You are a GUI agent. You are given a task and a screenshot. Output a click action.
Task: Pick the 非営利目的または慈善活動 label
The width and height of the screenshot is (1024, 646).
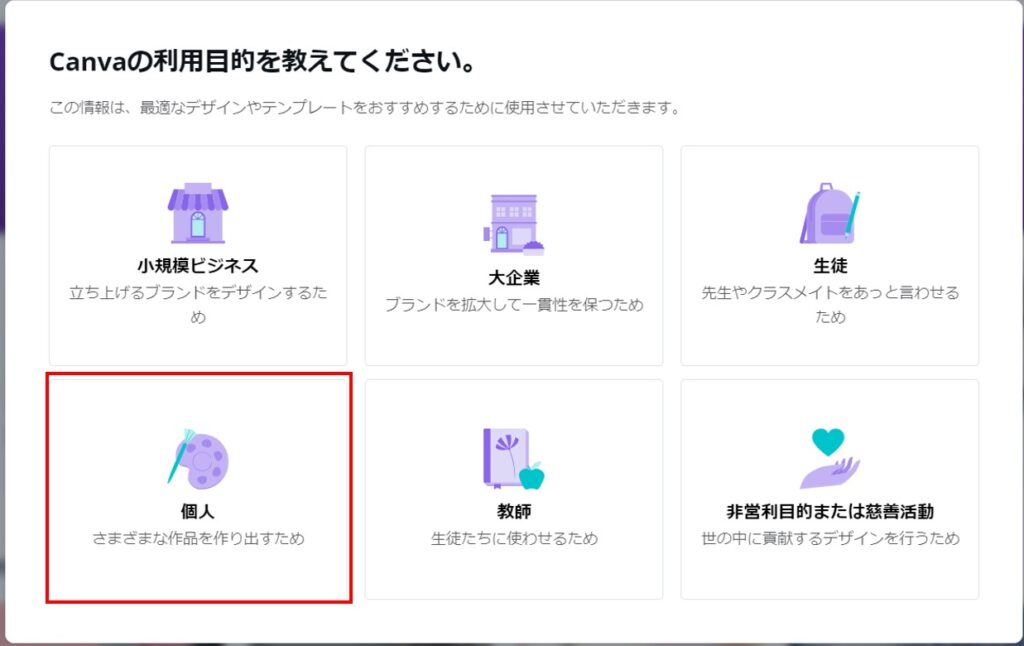click(830, 511)
